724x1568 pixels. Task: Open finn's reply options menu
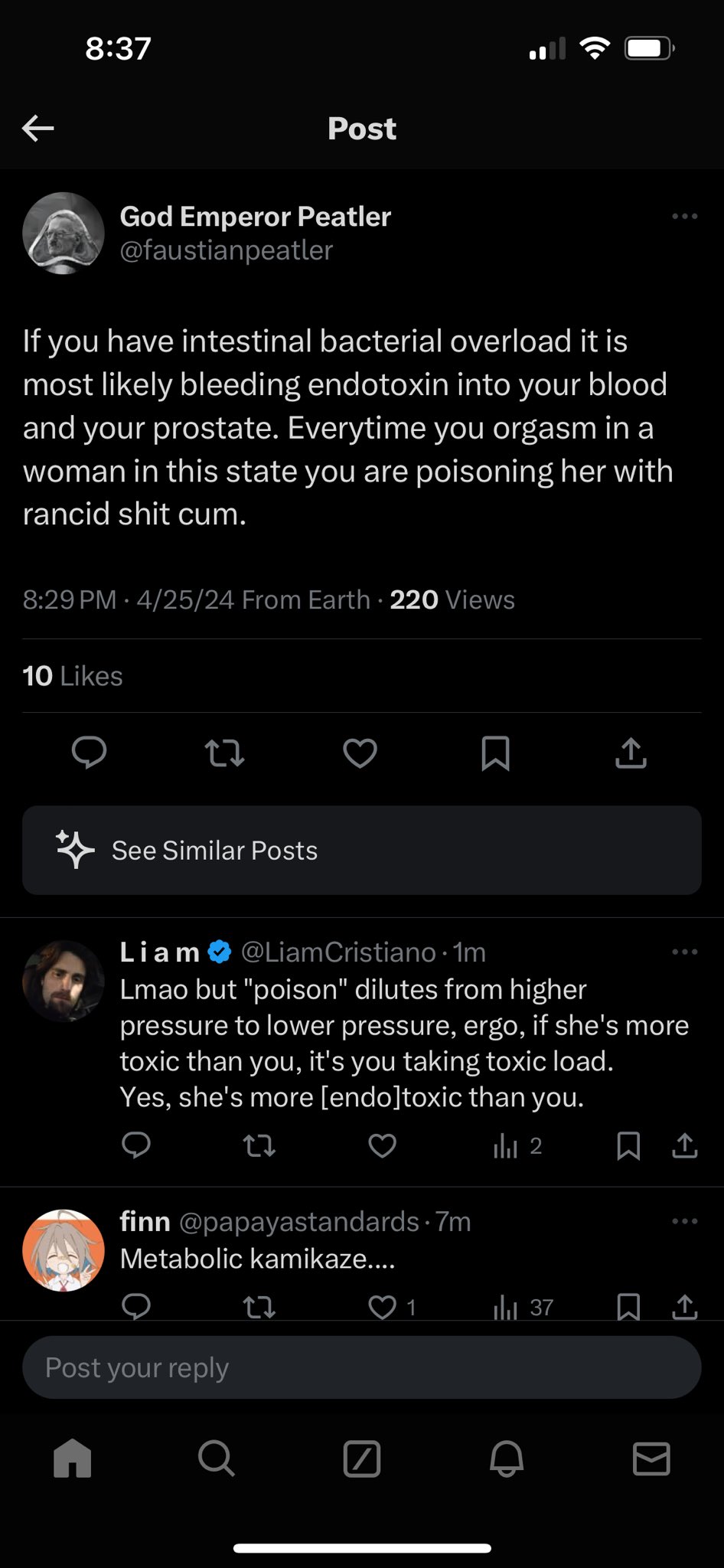coord(684,1221)
